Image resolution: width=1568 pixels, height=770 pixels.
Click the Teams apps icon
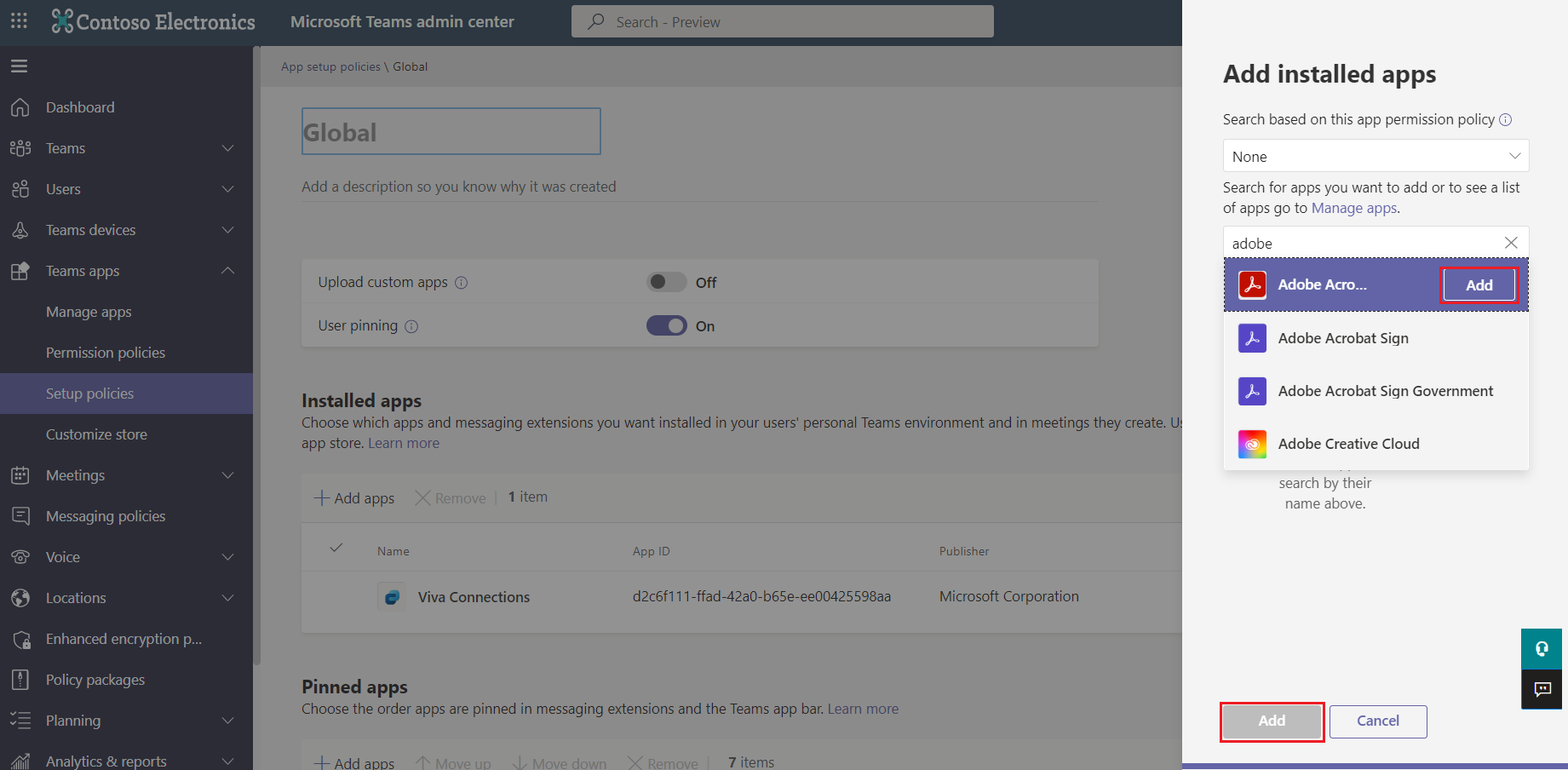pos(20,271)
